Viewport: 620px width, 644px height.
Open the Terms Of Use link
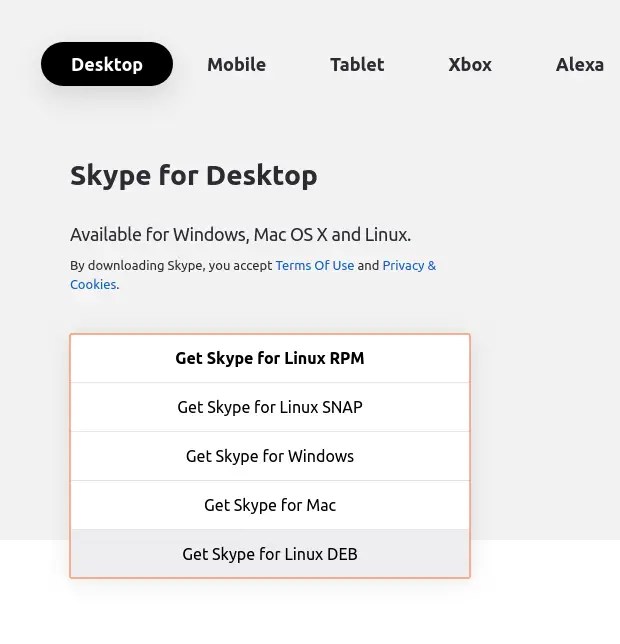315,266
